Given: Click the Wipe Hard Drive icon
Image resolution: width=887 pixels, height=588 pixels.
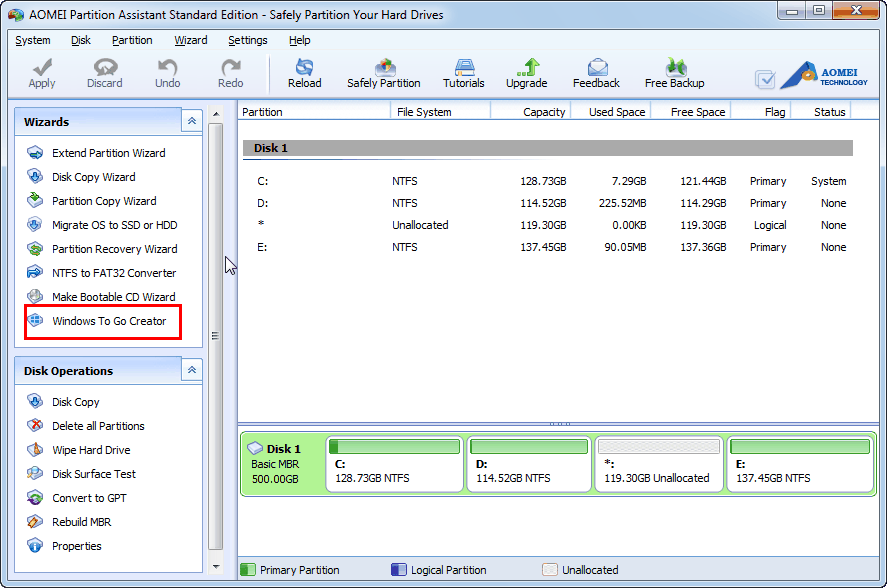Looking at the screenshot, I should tap(35, 449).
